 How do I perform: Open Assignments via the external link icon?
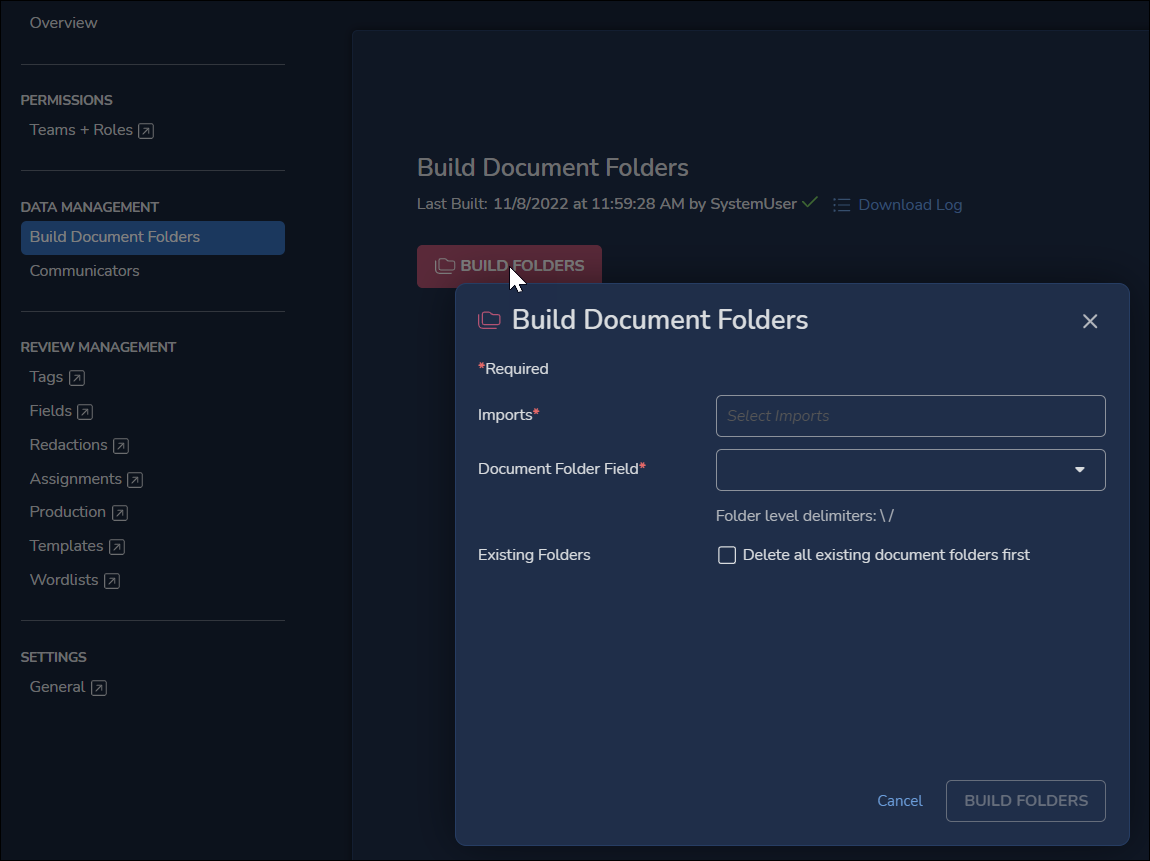point(136,479)
